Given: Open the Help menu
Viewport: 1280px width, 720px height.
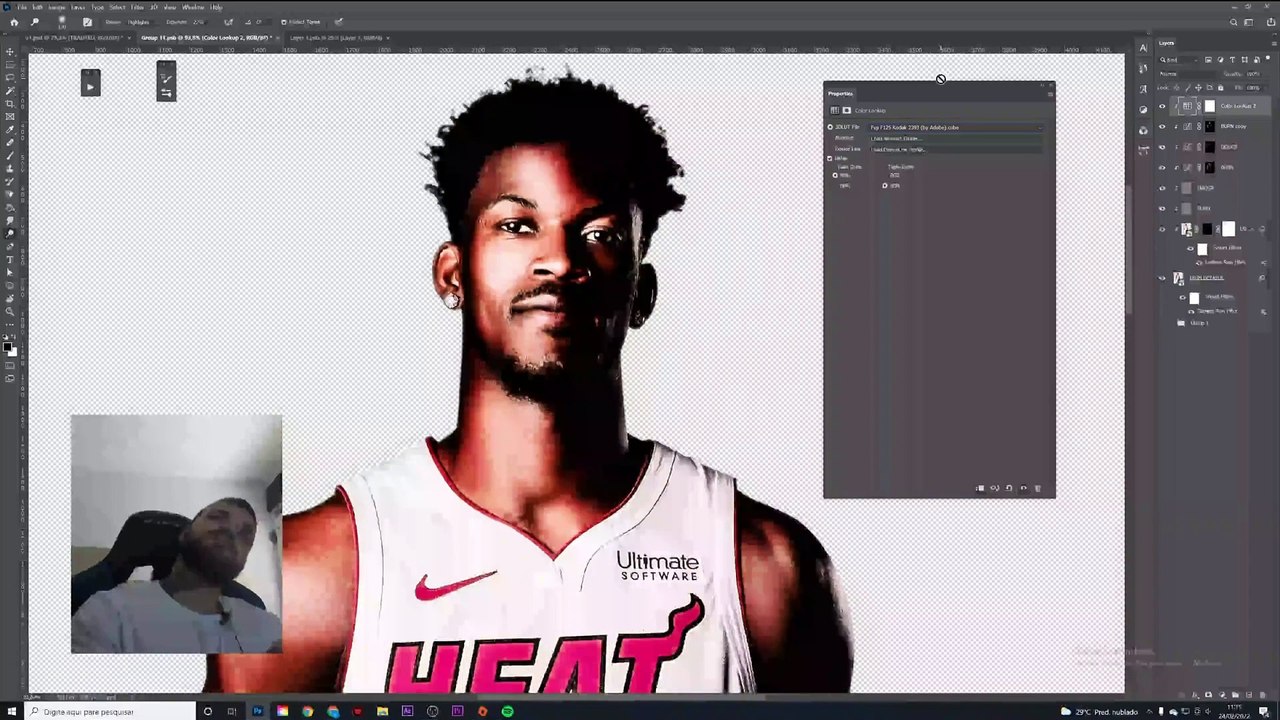Looking at the screenshot, I should [x=216, y=7].
